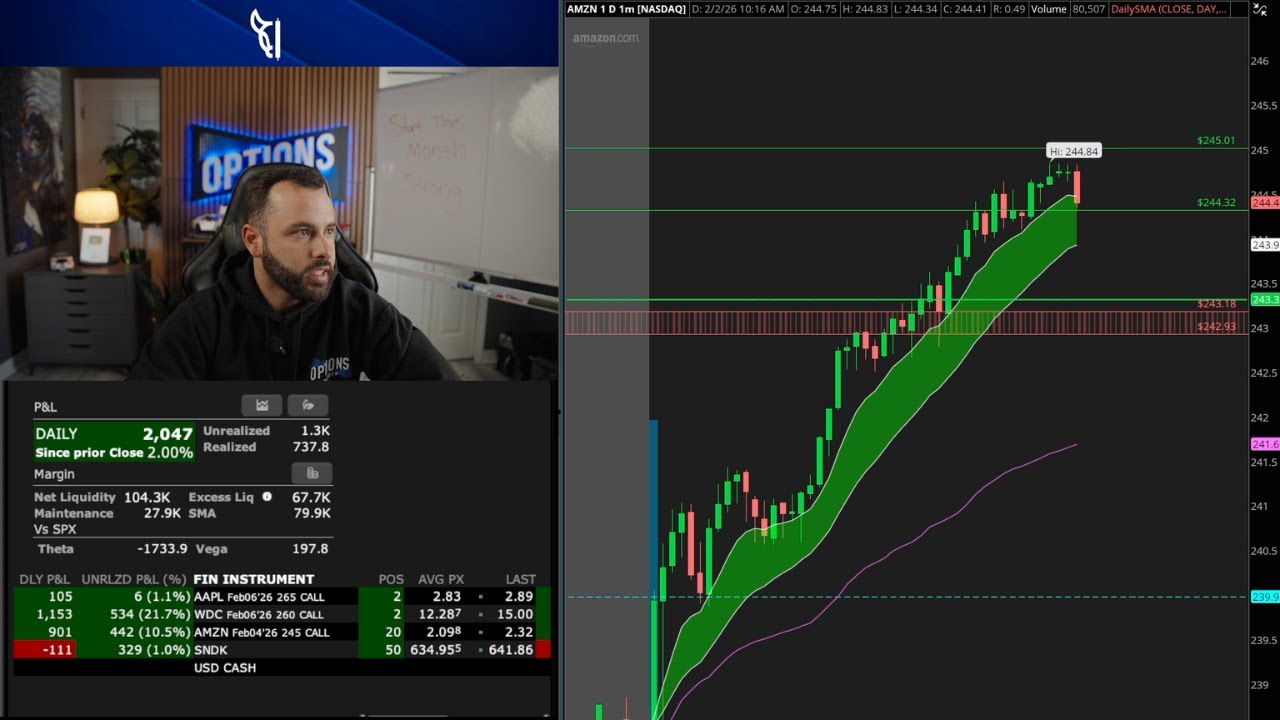Click the SMA 79.9K value
The image size is (1280, 720).
[312, 513]
